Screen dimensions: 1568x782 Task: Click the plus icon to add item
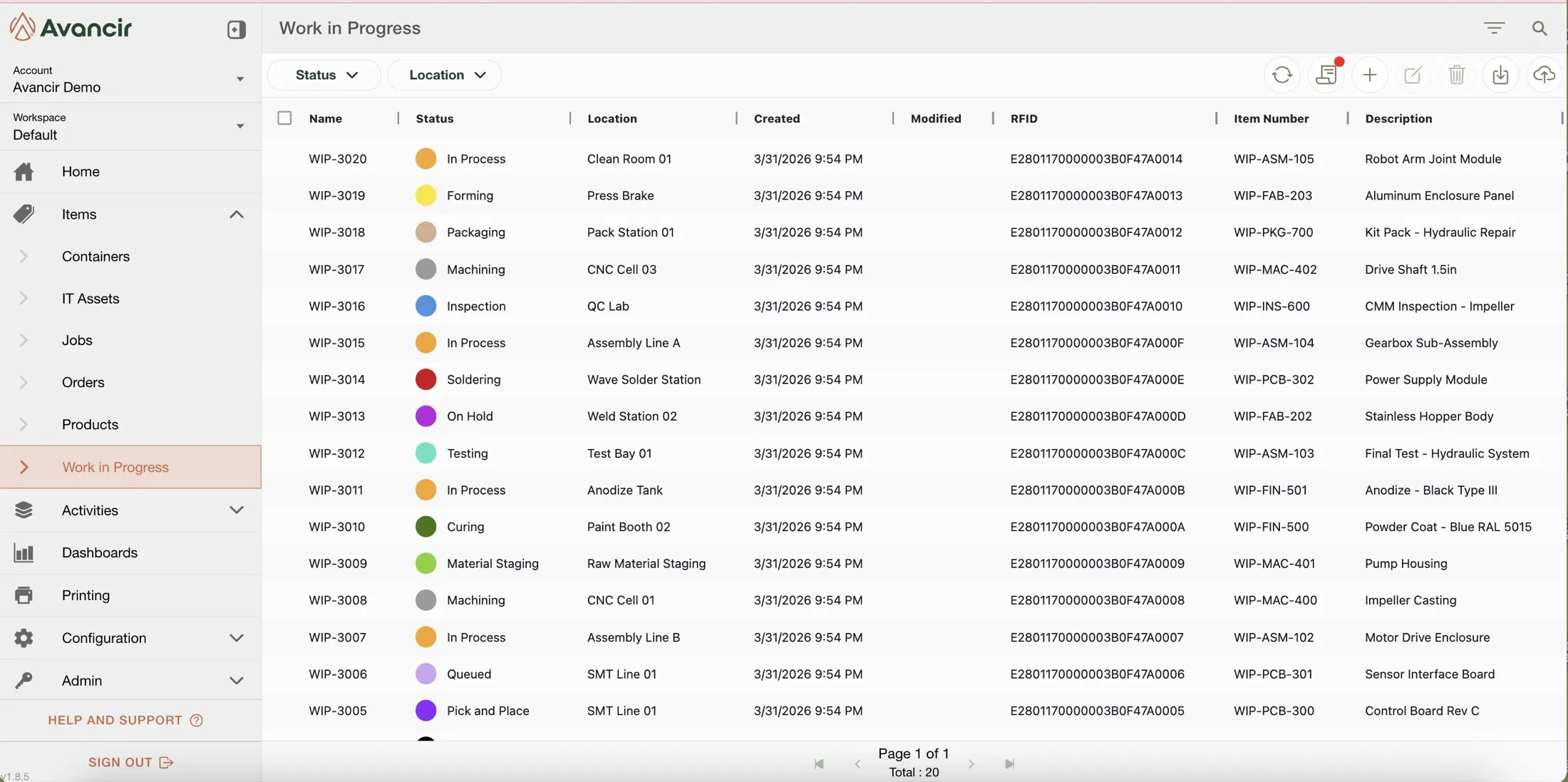point(1369,75)
